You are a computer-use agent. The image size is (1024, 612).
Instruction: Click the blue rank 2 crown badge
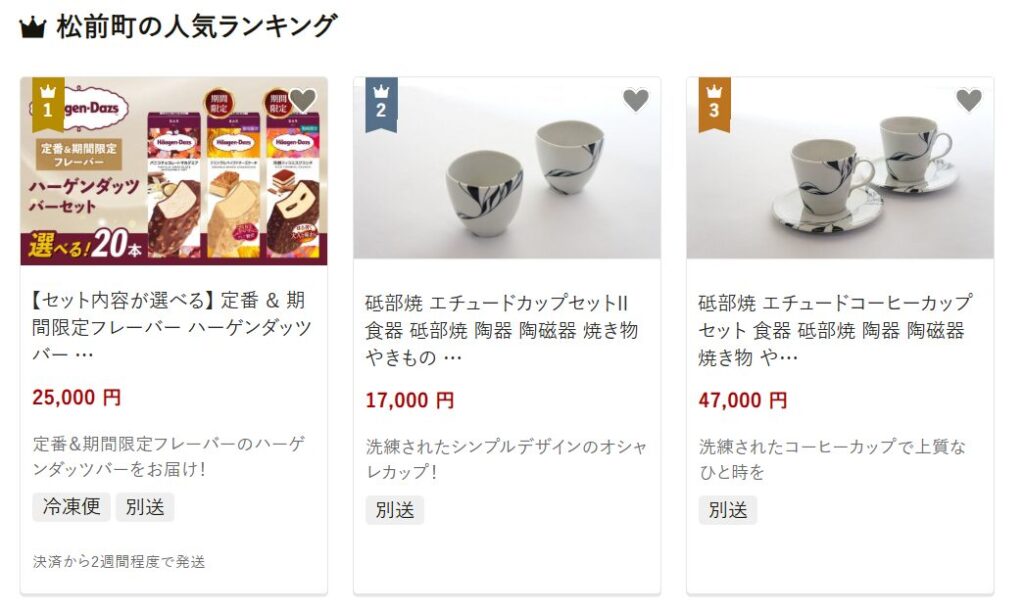381,105
